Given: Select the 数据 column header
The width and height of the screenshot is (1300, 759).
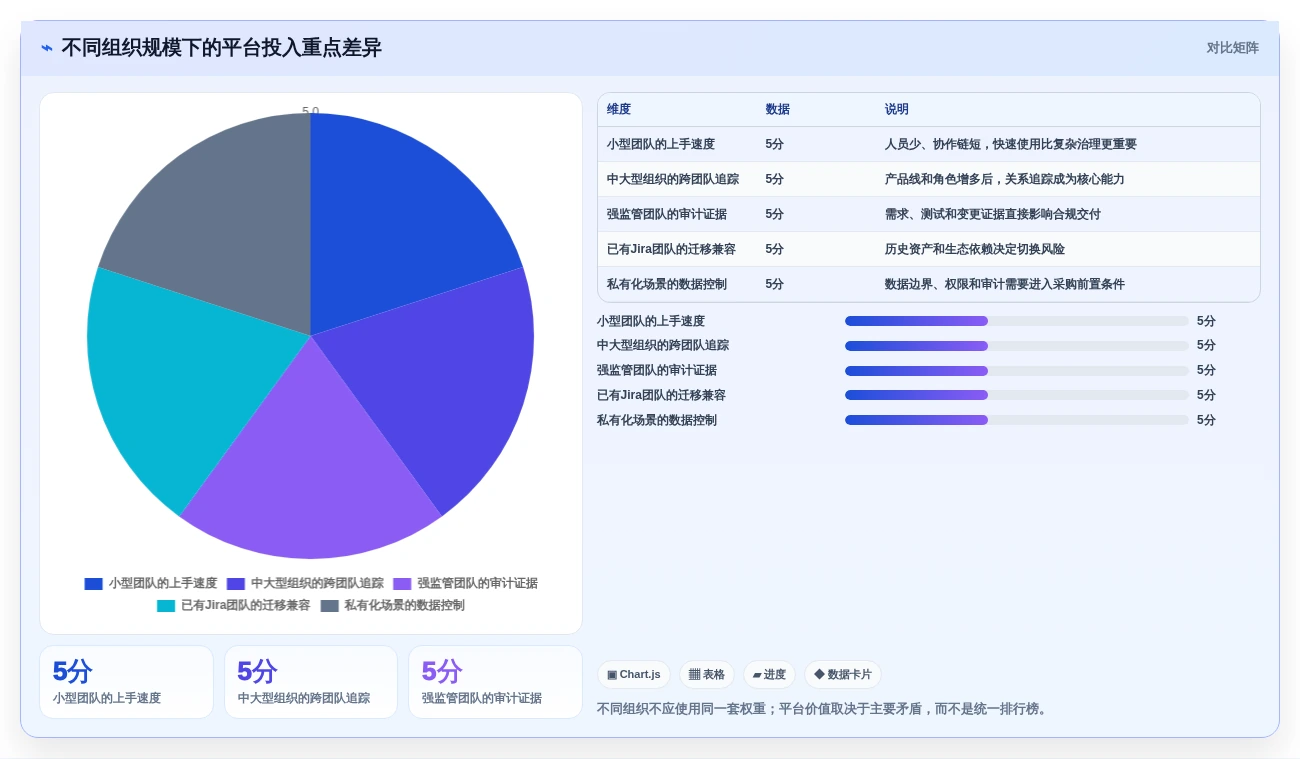Looking at the screenshot, I should [778, 110].
